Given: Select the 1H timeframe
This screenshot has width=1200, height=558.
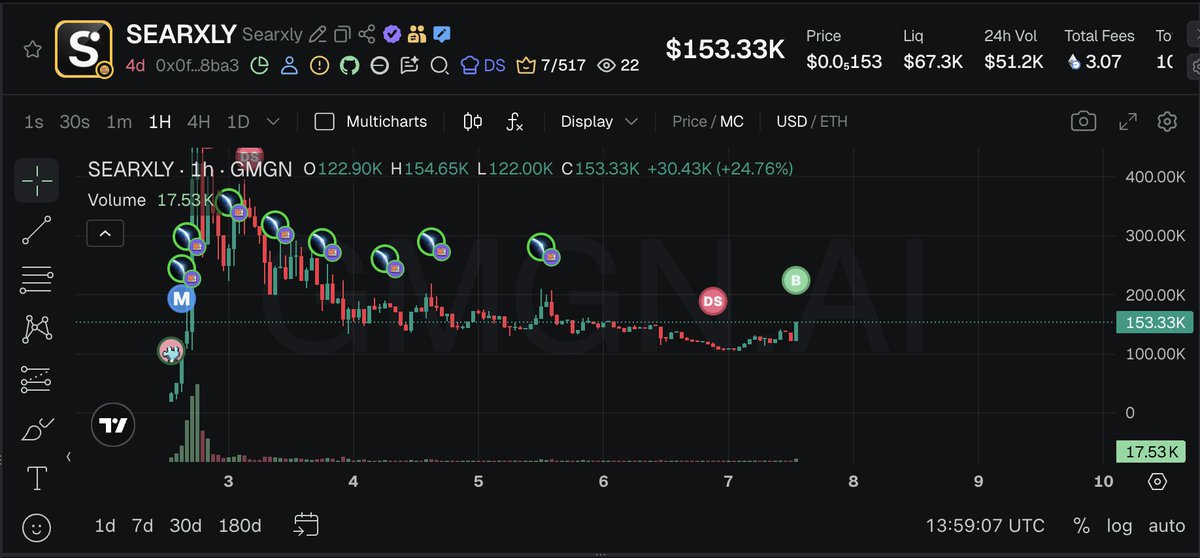Looking at the screenshot, I should pyautogui.click(x=159, y=122).
